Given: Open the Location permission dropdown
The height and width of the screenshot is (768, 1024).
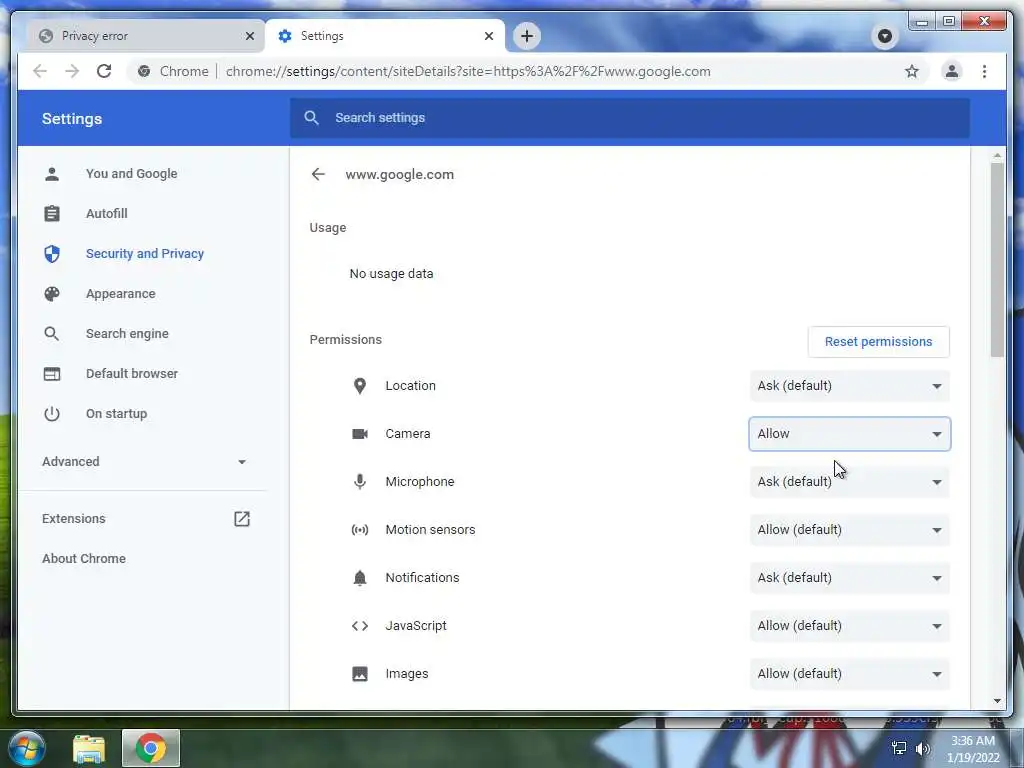Looking at the screenshot, I should point(850,386).
